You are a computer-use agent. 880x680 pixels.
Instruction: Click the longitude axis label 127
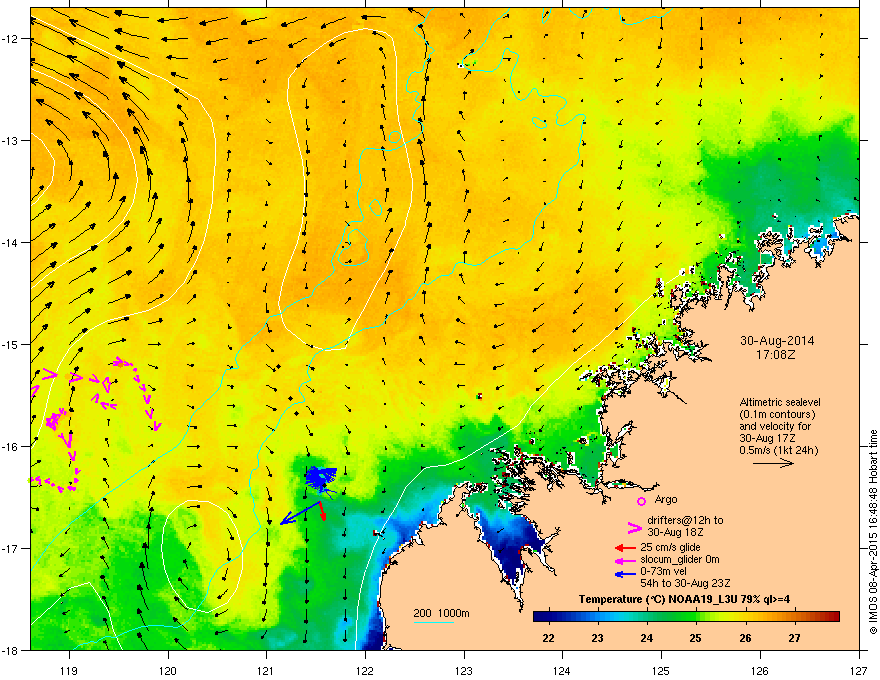coord(859,670)
